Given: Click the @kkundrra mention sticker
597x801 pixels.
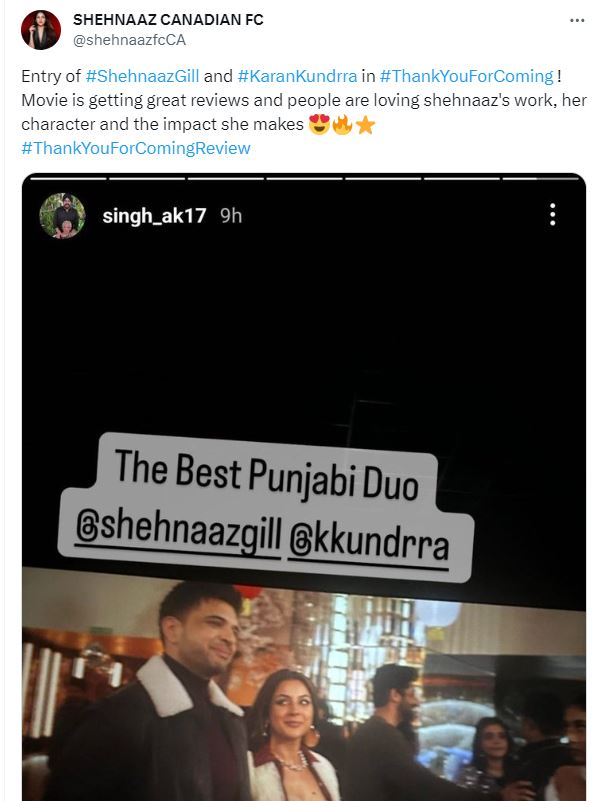Looking at the screenshot, I should [x=369, y=545].
